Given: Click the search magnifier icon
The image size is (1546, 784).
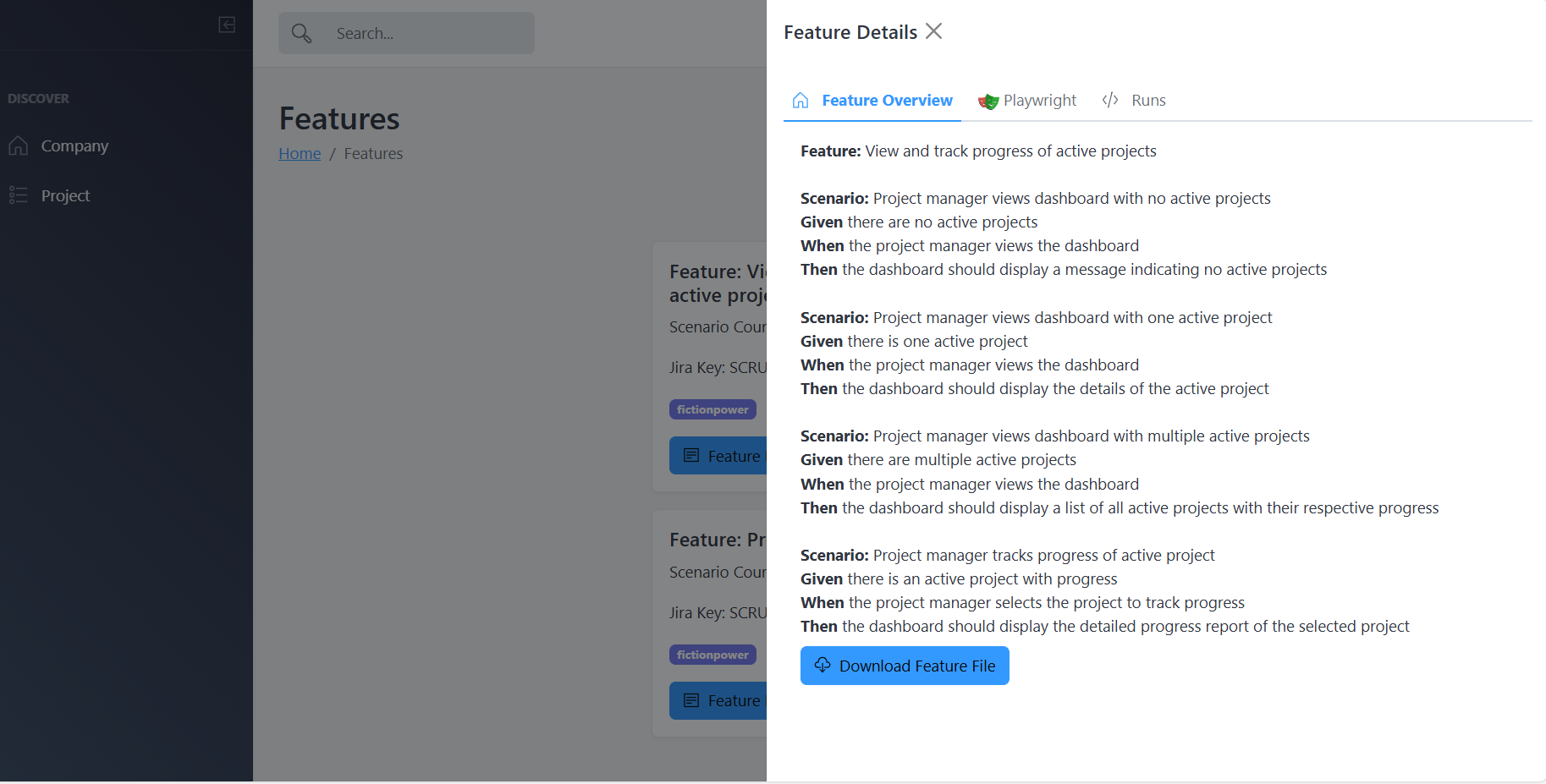Looking at the screenshot, I should 301,33.
